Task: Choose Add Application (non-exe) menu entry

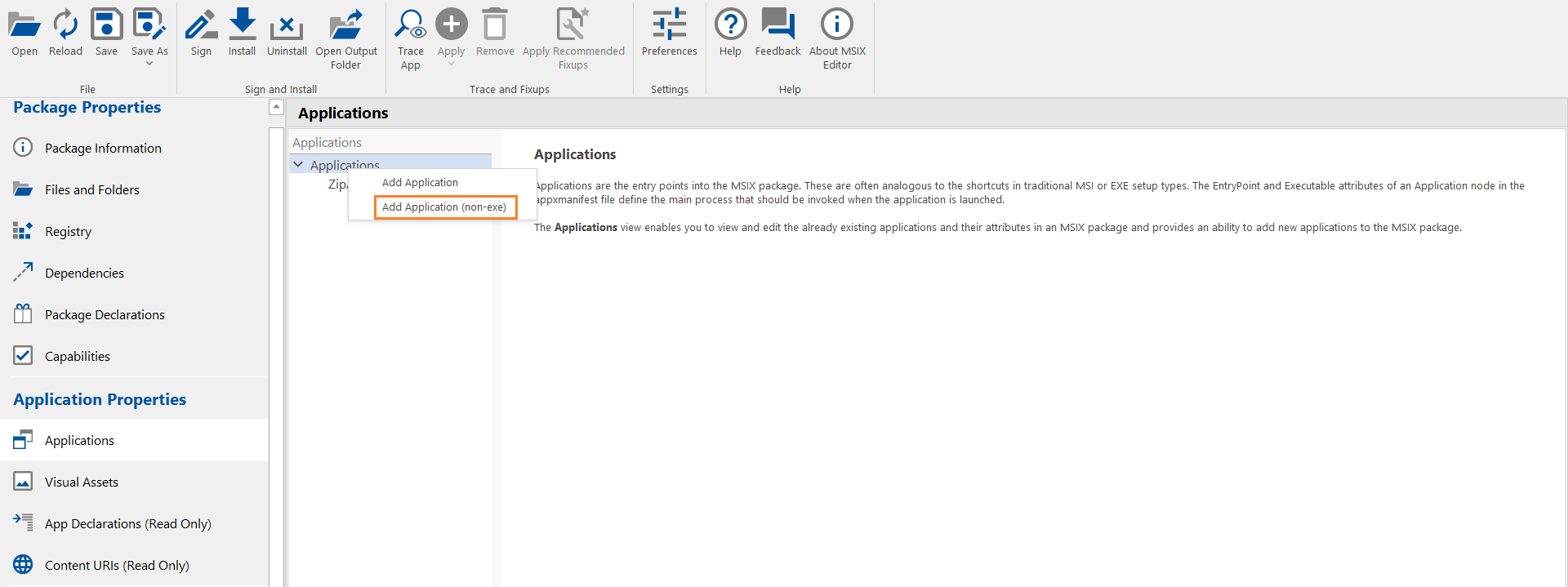Action: click(x=444, y=207)
